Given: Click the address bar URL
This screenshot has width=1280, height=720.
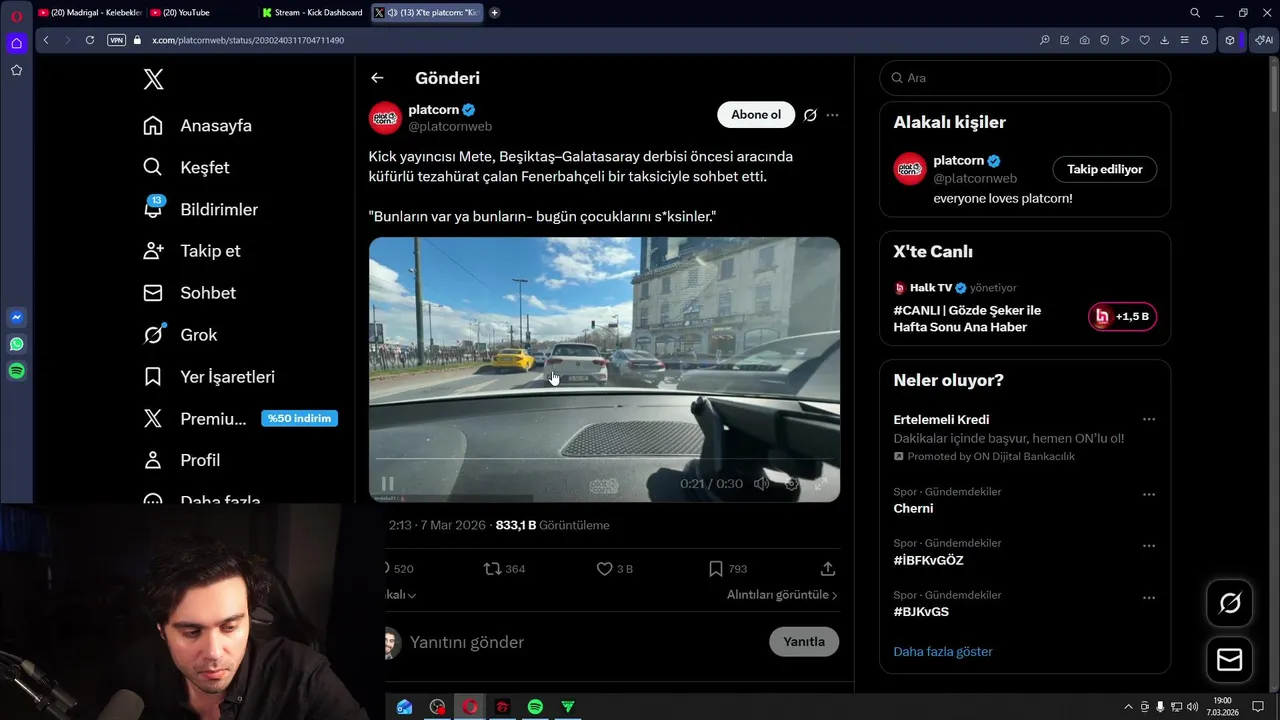Looking at the screenshot, I should point(248,40).
